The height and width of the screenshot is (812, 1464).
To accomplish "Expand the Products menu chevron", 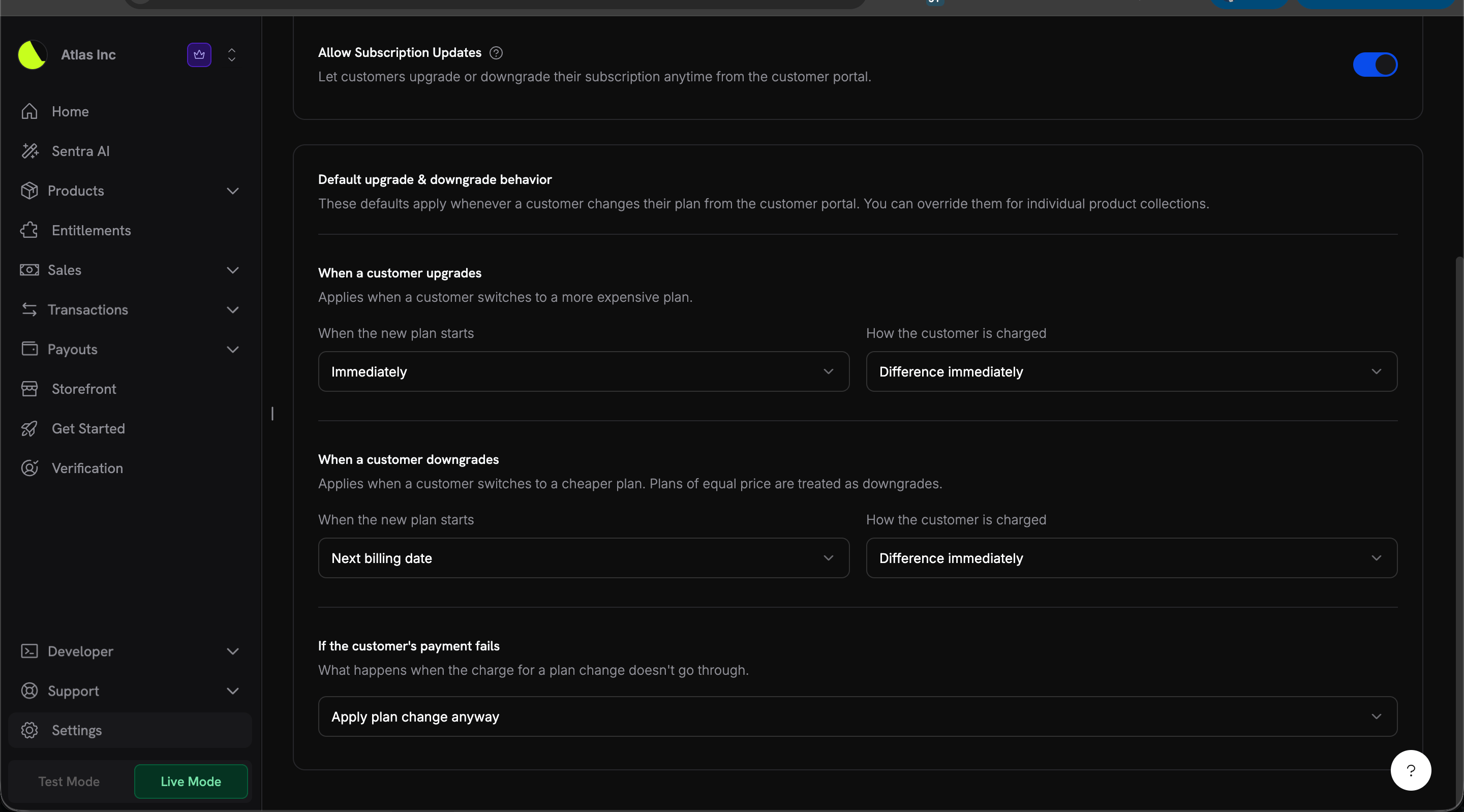I will [x=232, y=191].
